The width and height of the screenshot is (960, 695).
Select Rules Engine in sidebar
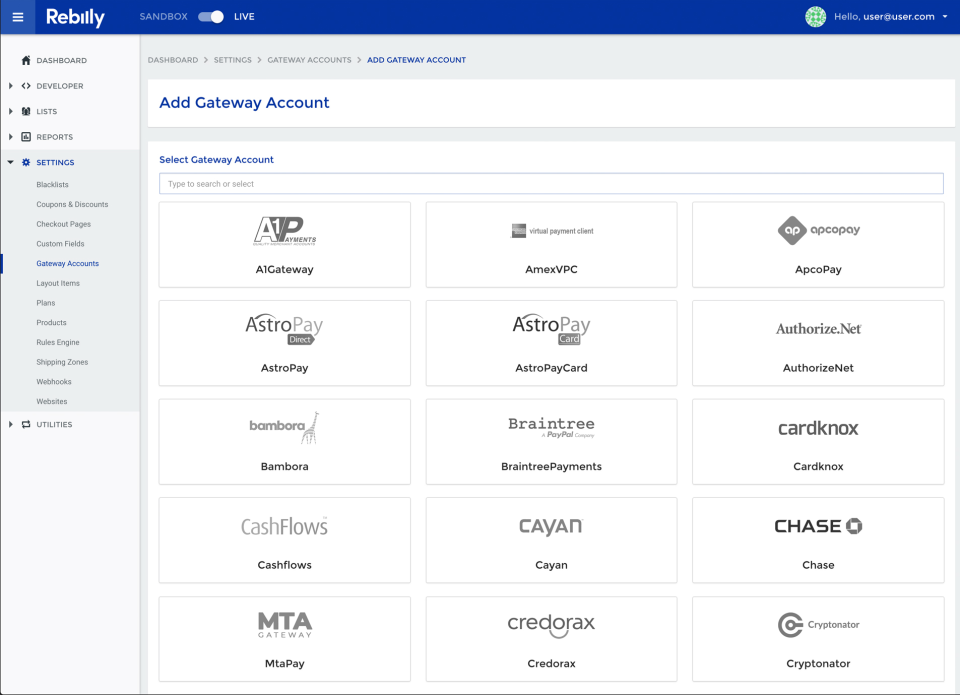click(x=58, y=342)
